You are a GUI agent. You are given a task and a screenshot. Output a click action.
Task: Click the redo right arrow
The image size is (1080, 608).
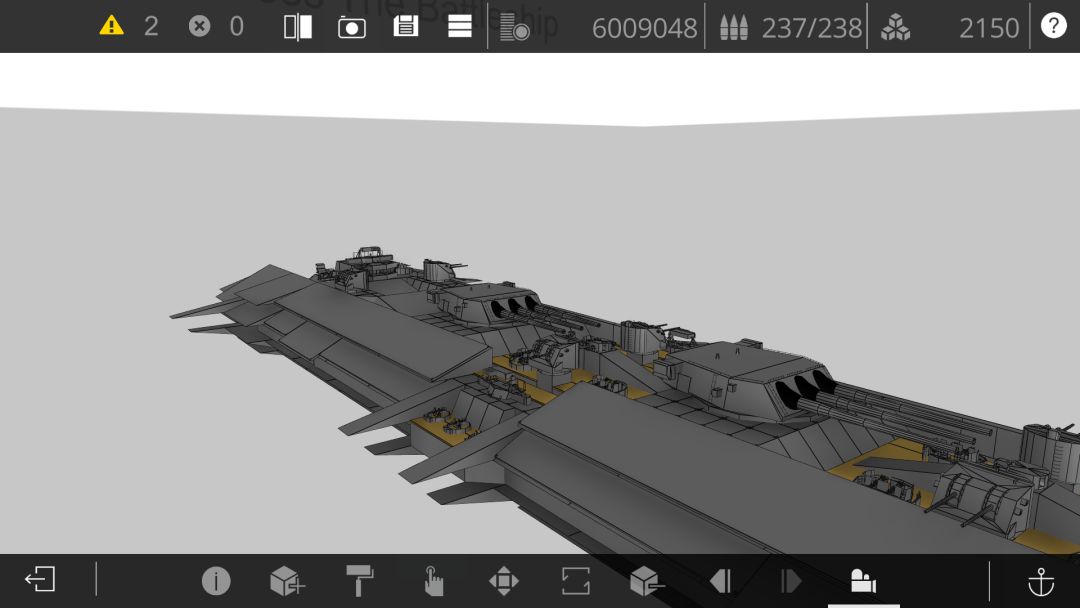pyautogui.click(x=791, y=580)
